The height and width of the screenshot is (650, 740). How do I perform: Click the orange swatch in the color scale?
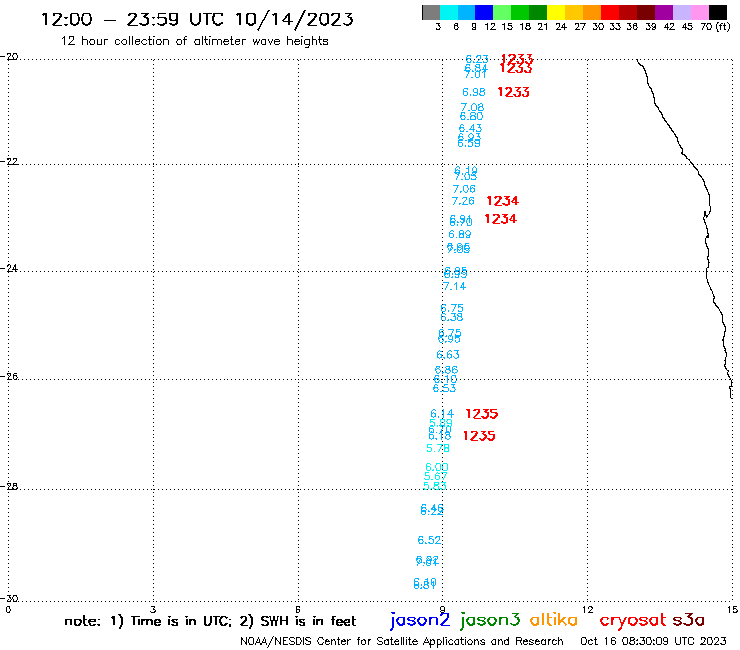click(x=592, y=12)
